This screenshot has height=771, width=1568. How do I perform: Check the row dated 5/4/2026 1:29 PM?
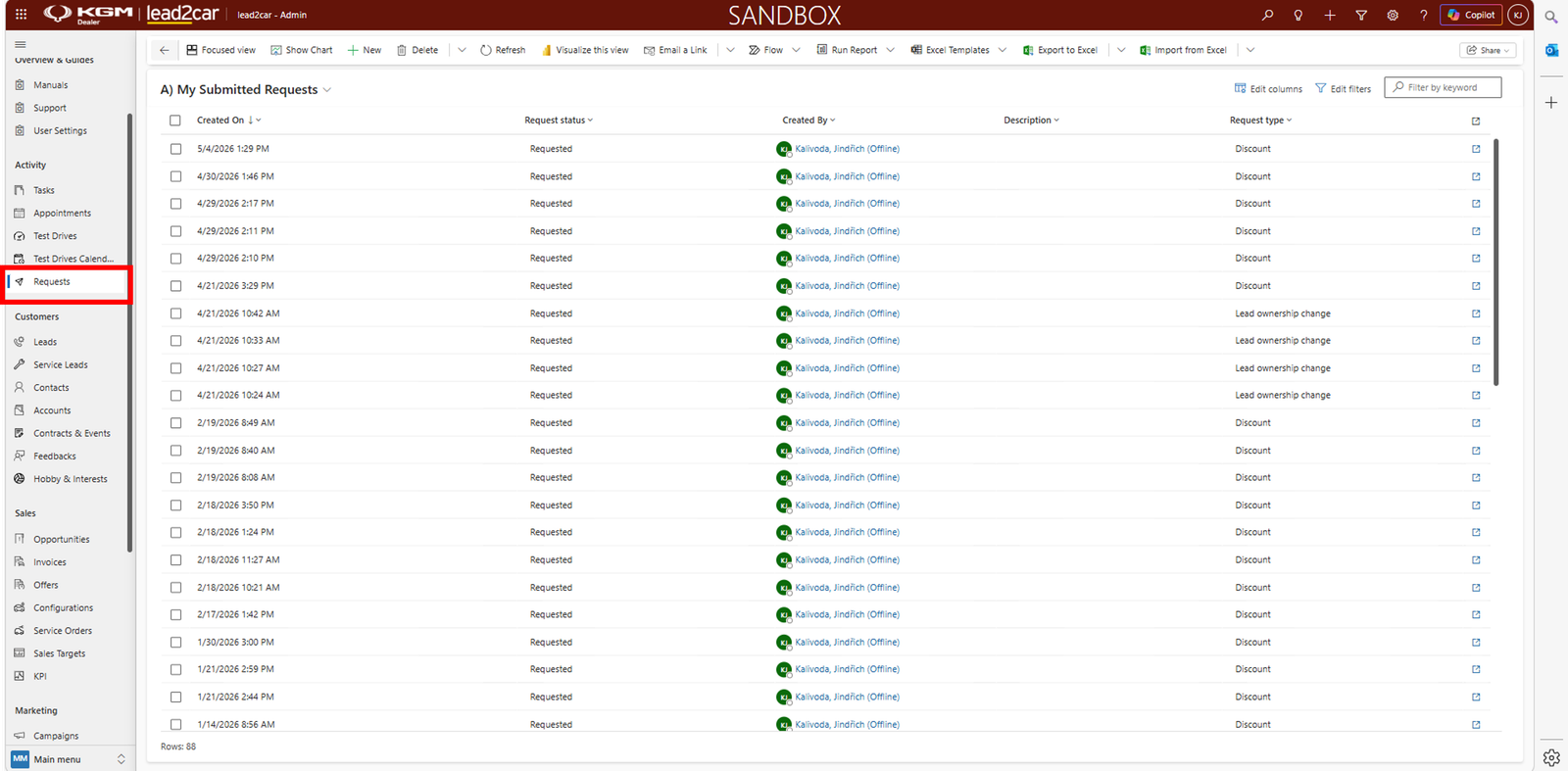[175, 149]
